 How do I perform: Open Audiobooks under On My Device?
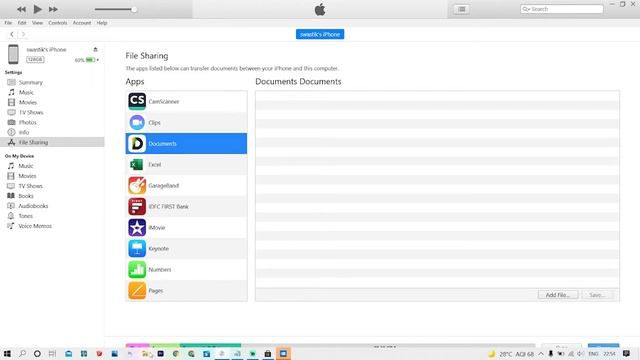coord(33,206)
